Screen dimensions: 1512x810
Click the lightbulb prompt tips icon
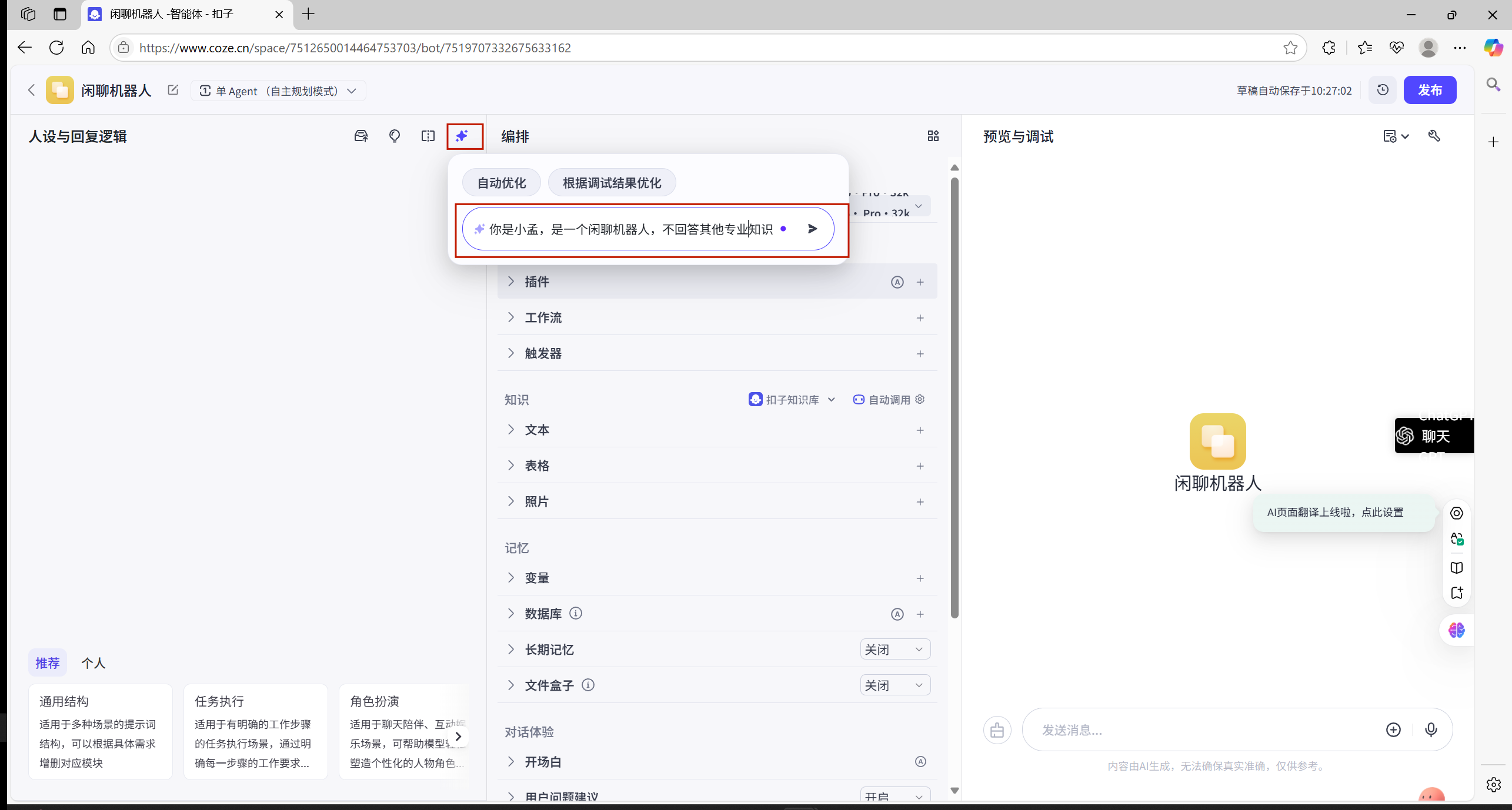tap(395, 136)
